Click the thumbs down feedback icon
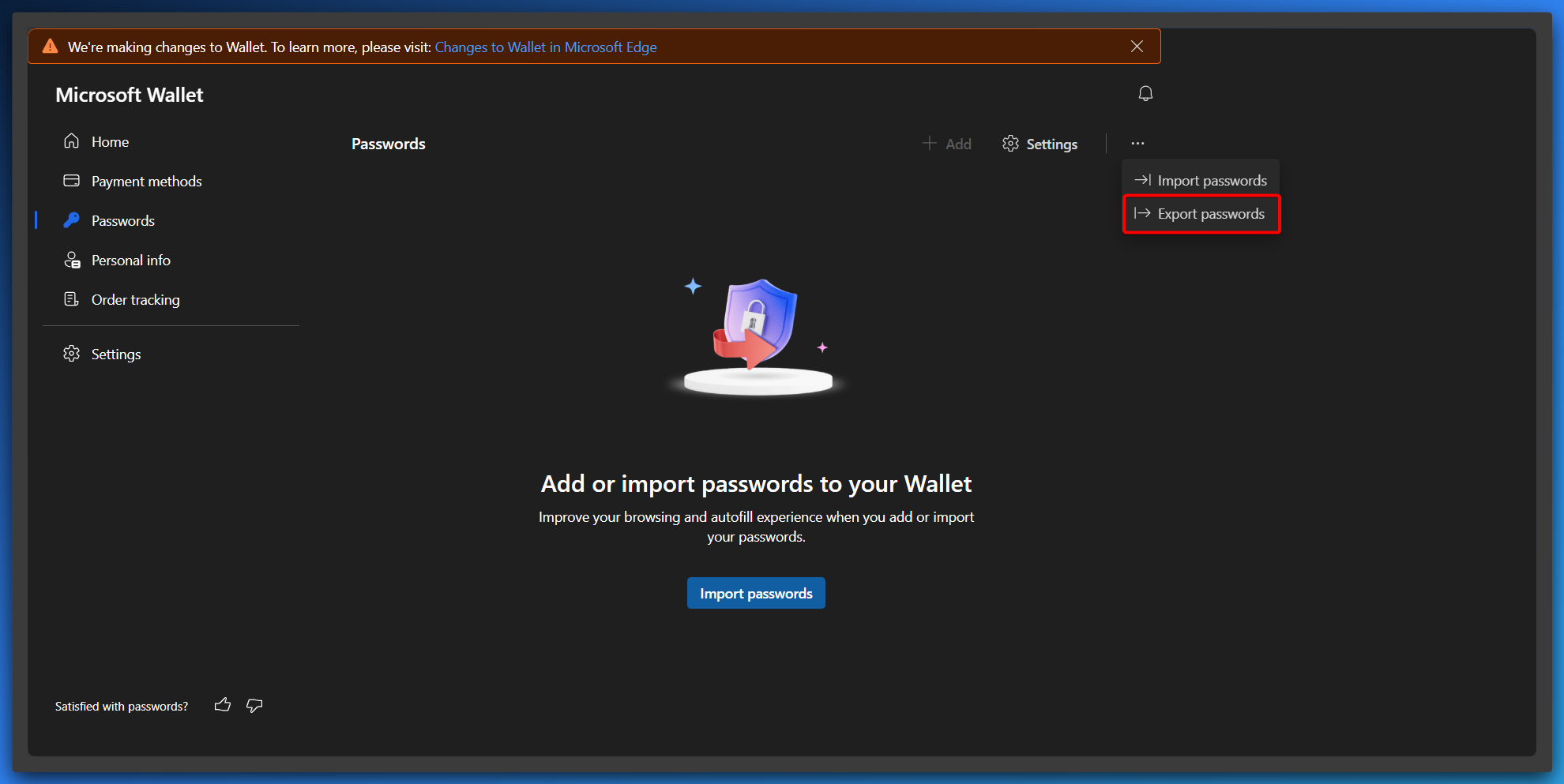Image resolution: width=1564 pixels, height=784 pixels. 254,705
